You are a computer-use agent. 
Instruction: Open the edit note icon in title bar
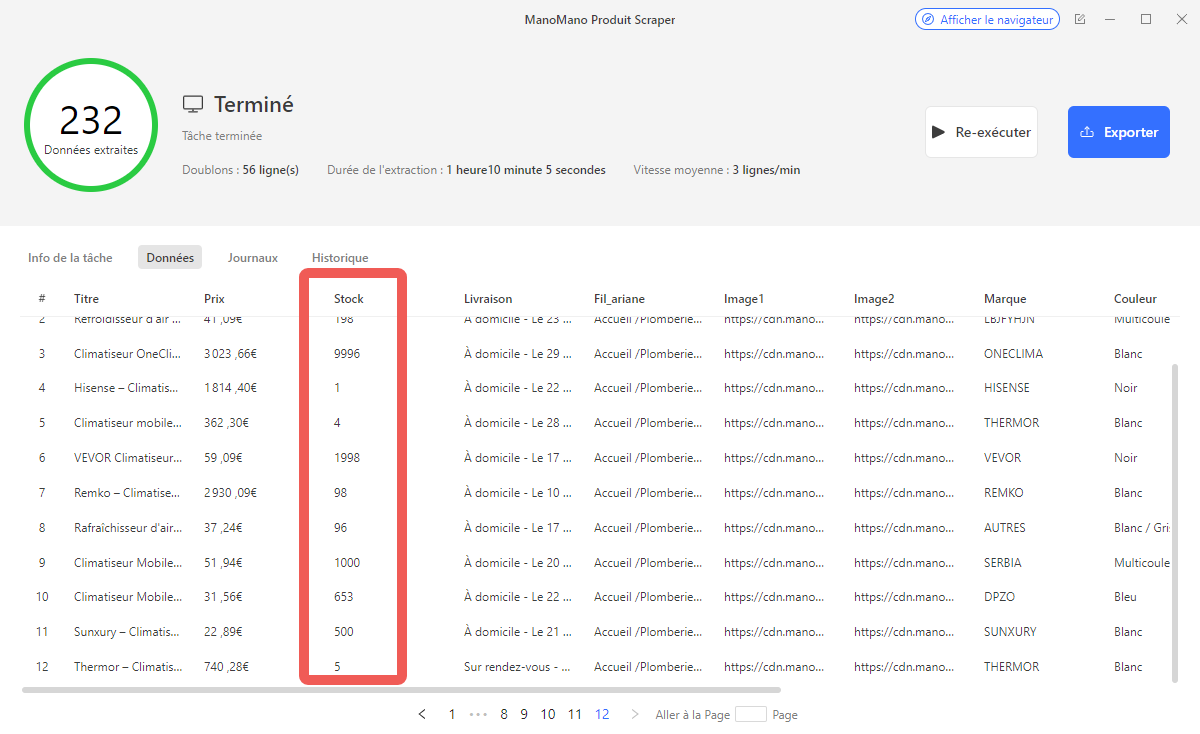1080,20
